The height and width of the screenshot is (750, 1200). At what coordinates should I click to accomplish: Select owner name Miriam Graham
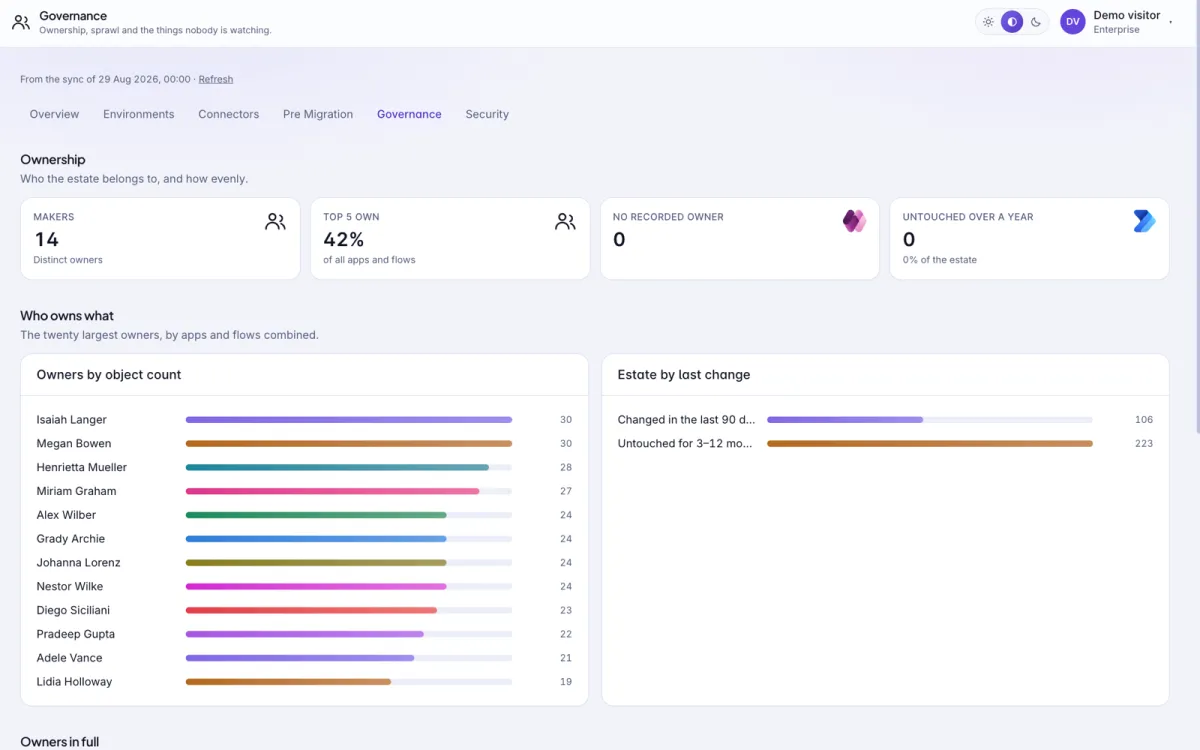(76, 491)
